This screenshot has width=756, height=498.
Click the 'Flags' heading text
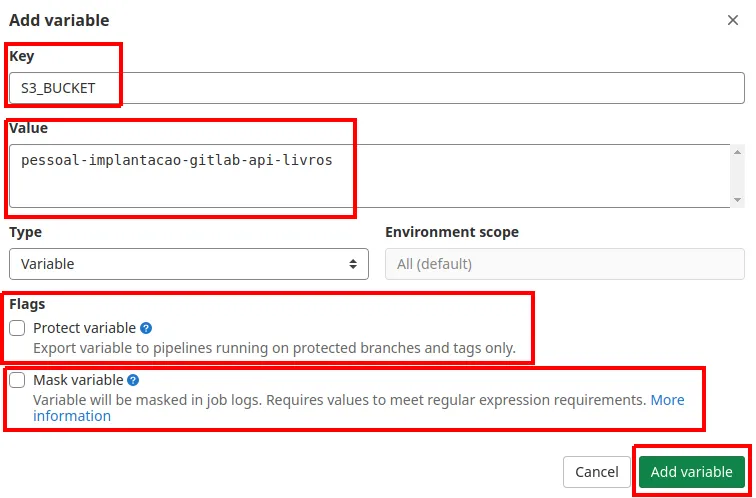[27, 304]
